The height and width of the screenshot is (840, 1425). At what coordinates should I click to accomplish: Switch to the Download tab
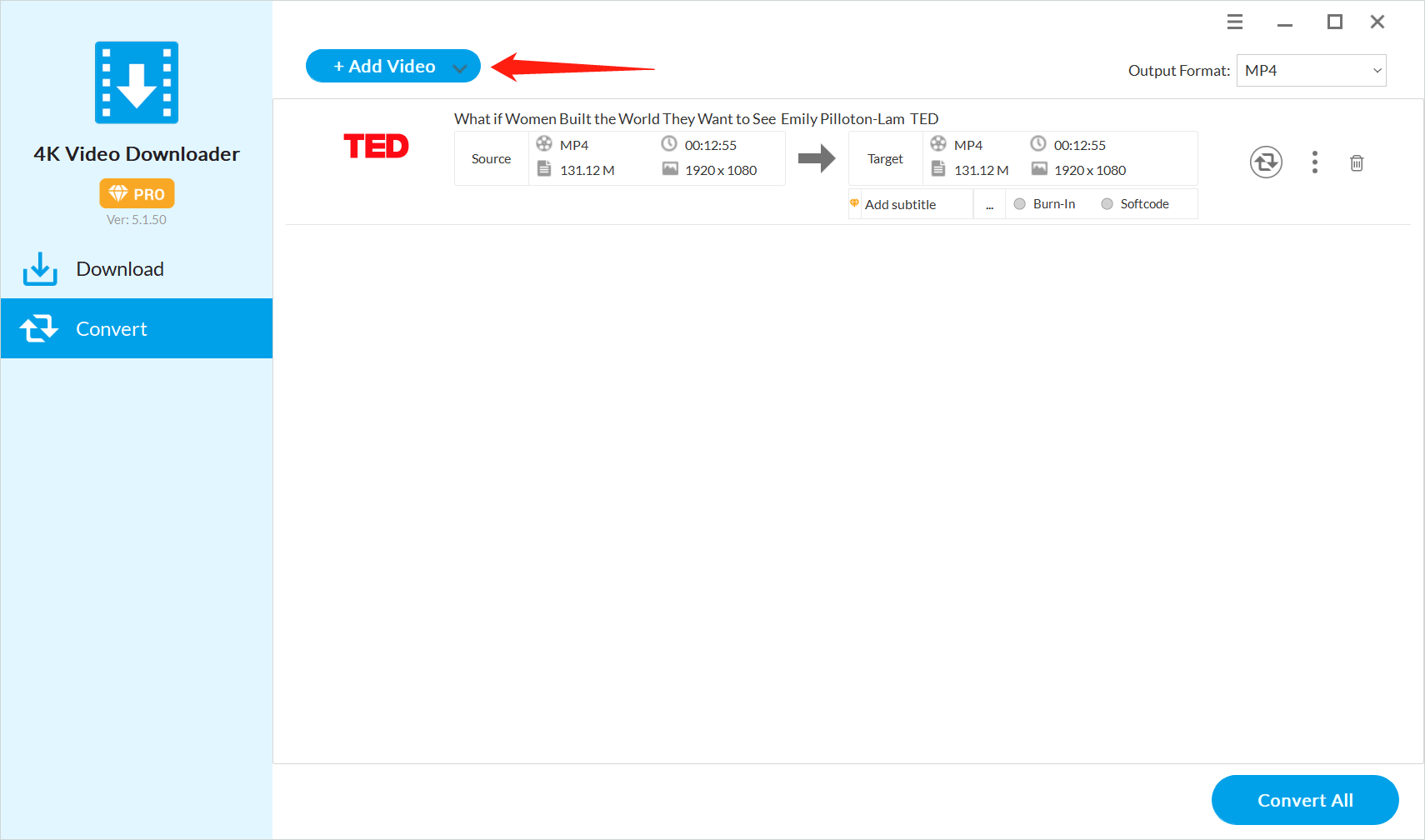pos(120,269)
